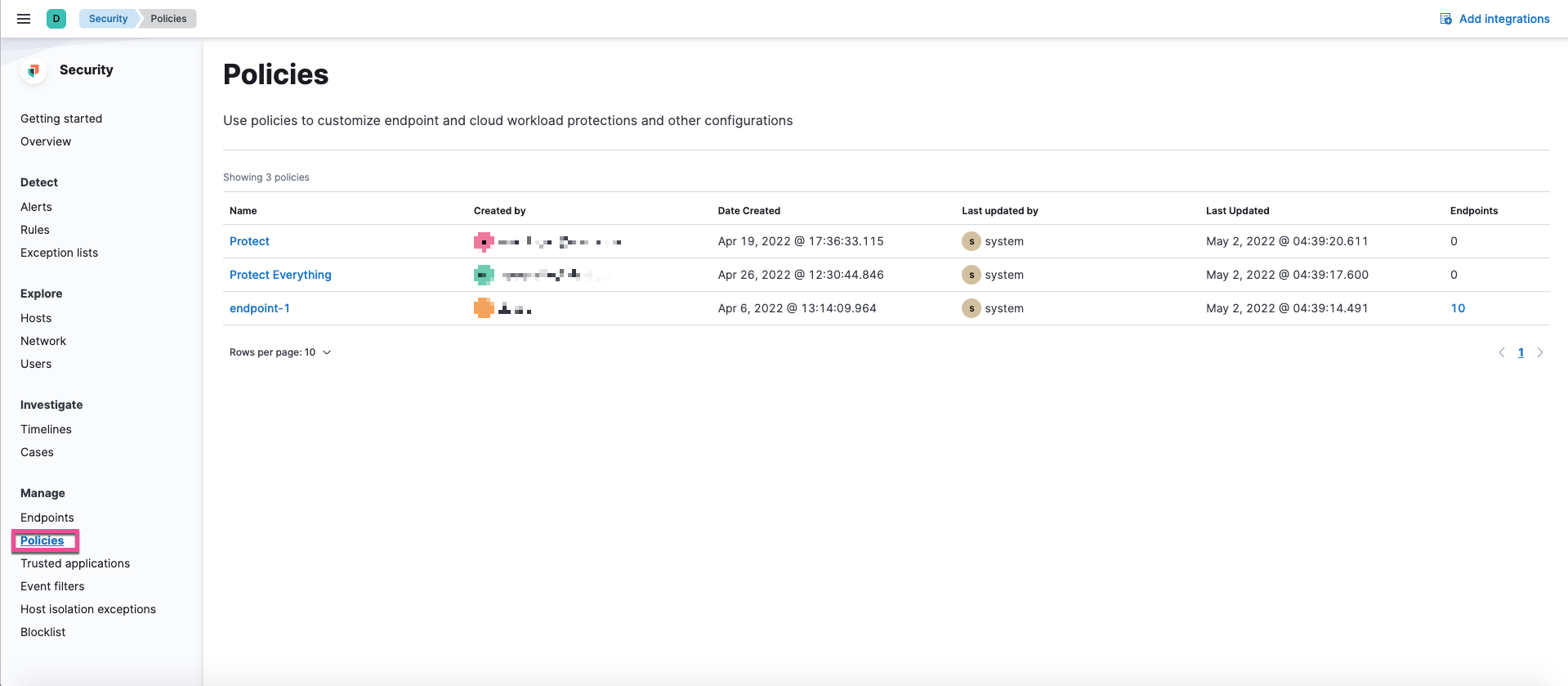
Task: Open the hamburger navigation menu
Action: [x=24, y=19]
